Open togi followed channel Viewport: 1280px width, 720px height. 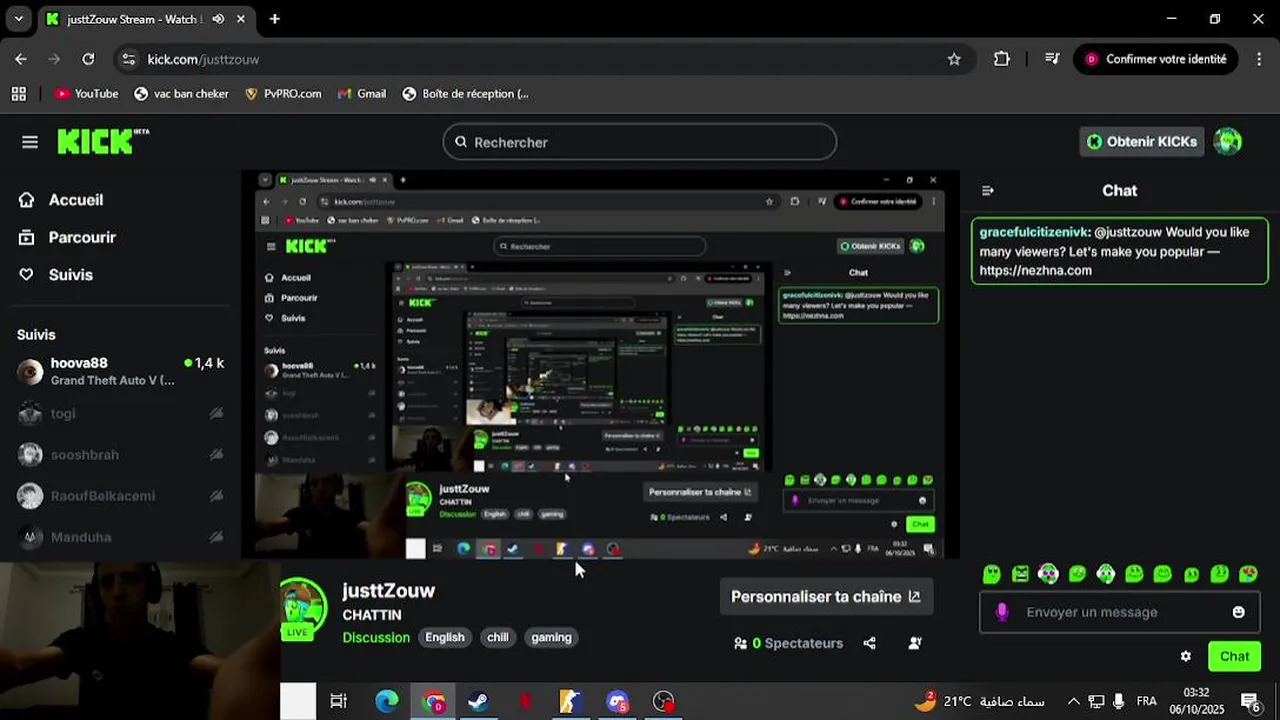click(121, 413)
